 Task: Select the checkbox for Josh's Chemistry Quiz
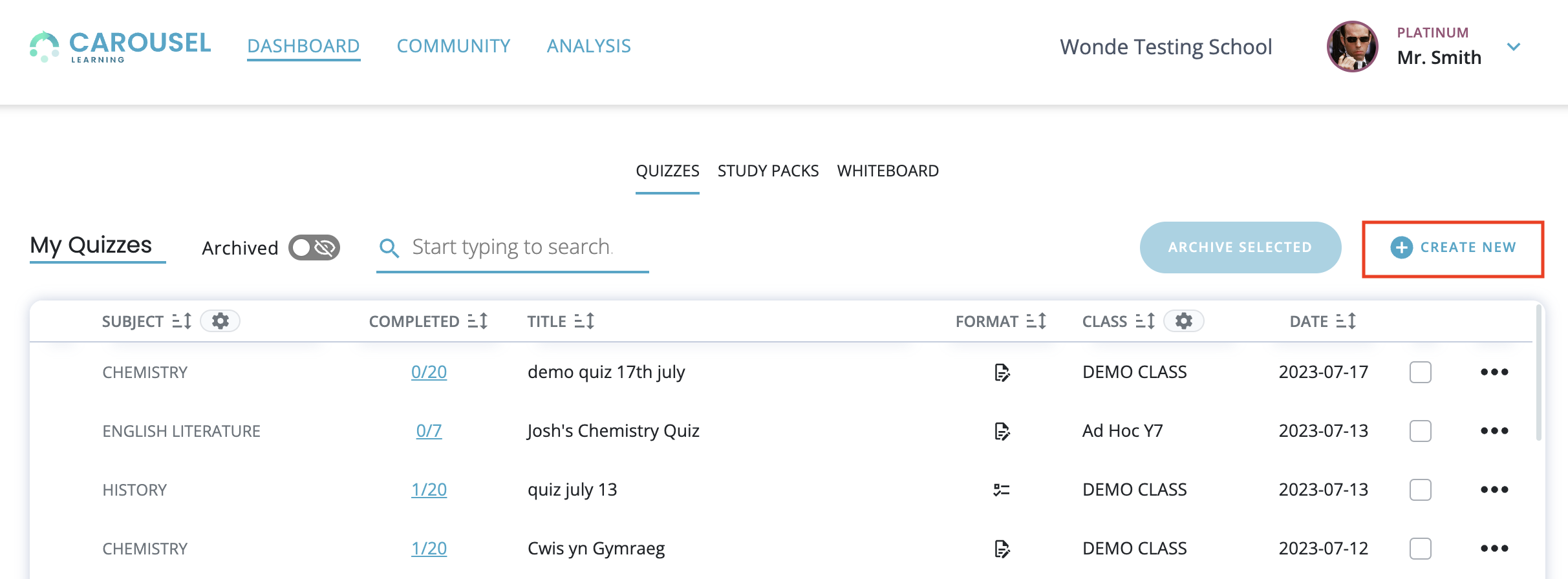(1420, 431)
